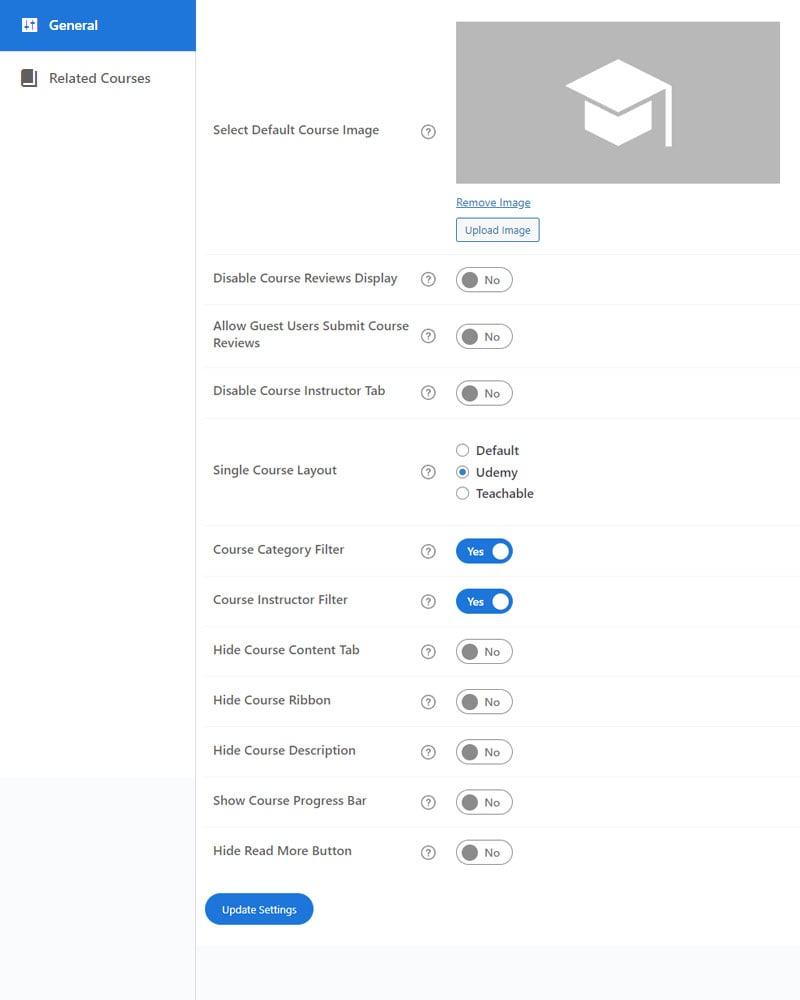Turn off Course Instructor Filter switch

(484, 601)
